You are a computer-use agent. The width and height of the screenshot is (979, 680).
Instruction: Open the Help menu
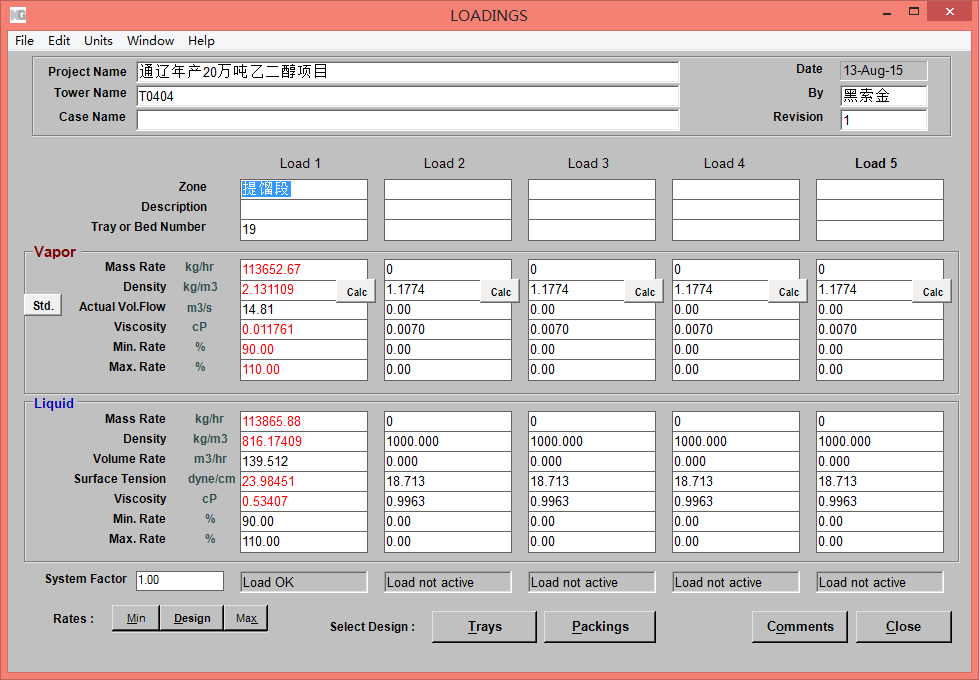tap(201, 41)
